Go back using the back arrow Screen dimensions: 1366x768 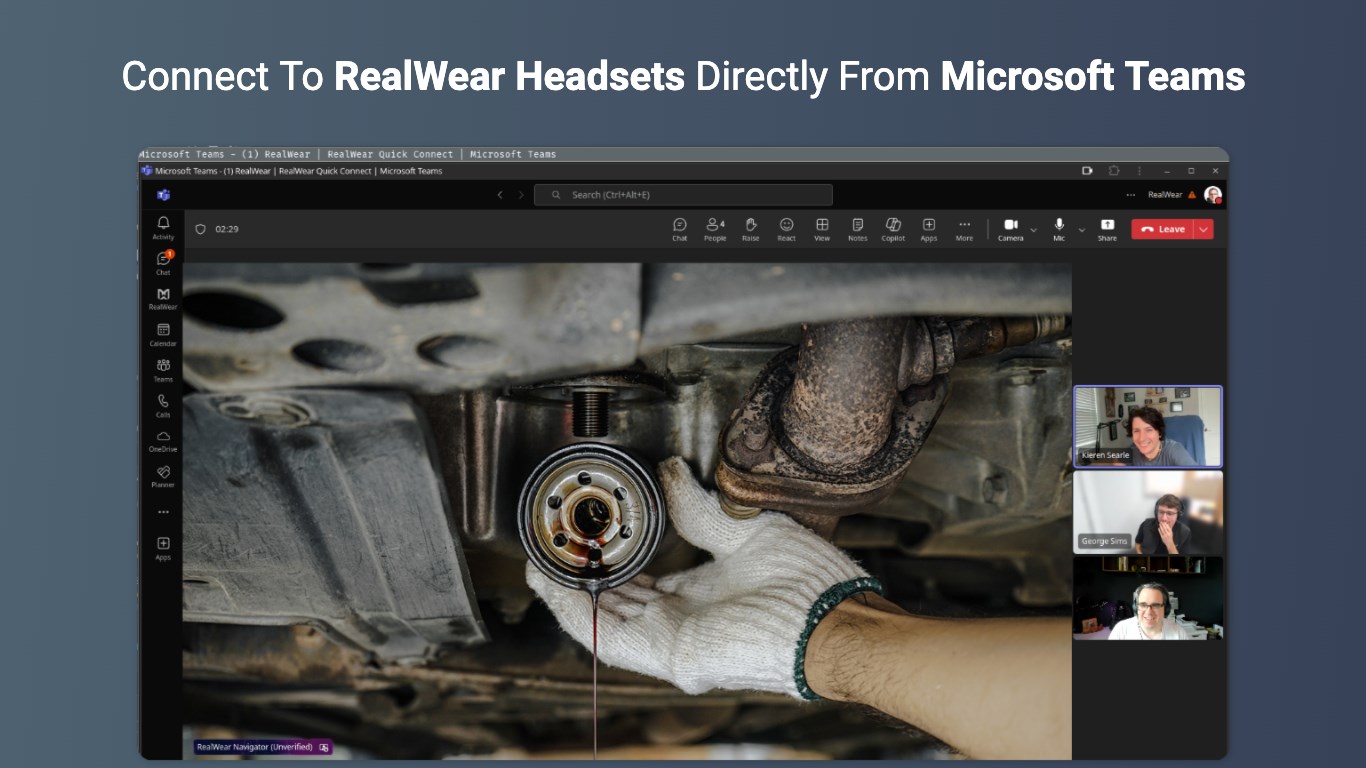click(500, 195)
